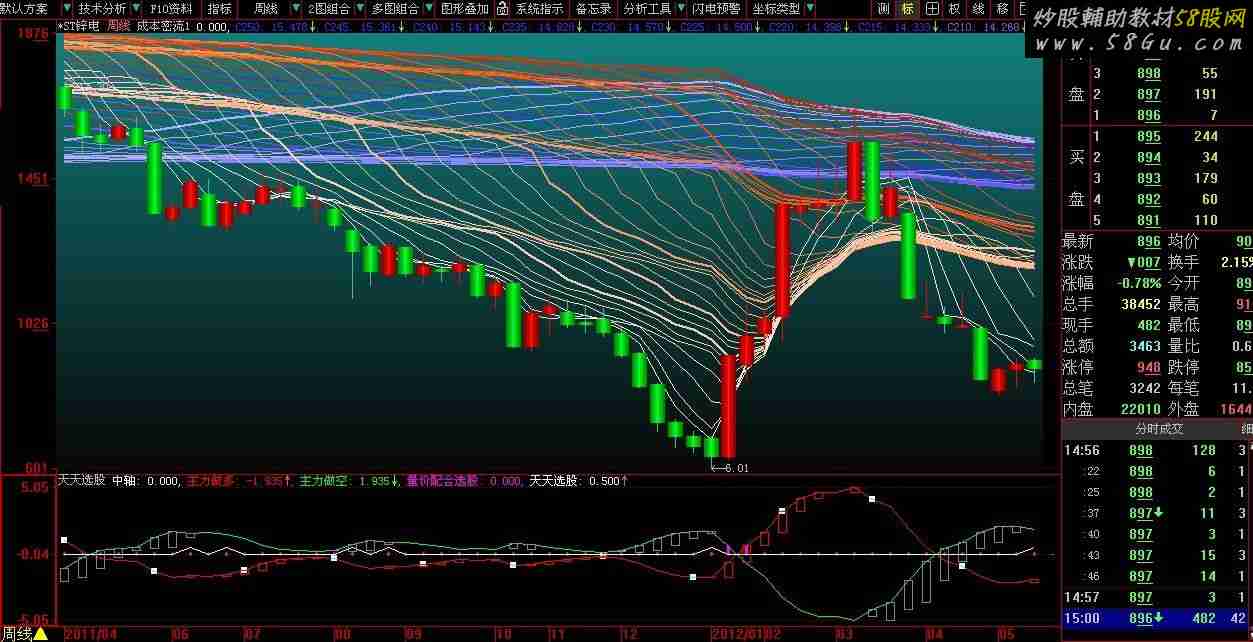This screenshot has width=1253, height=642.
Task: Click the 指标 indicator button
Action: [219, 8]
